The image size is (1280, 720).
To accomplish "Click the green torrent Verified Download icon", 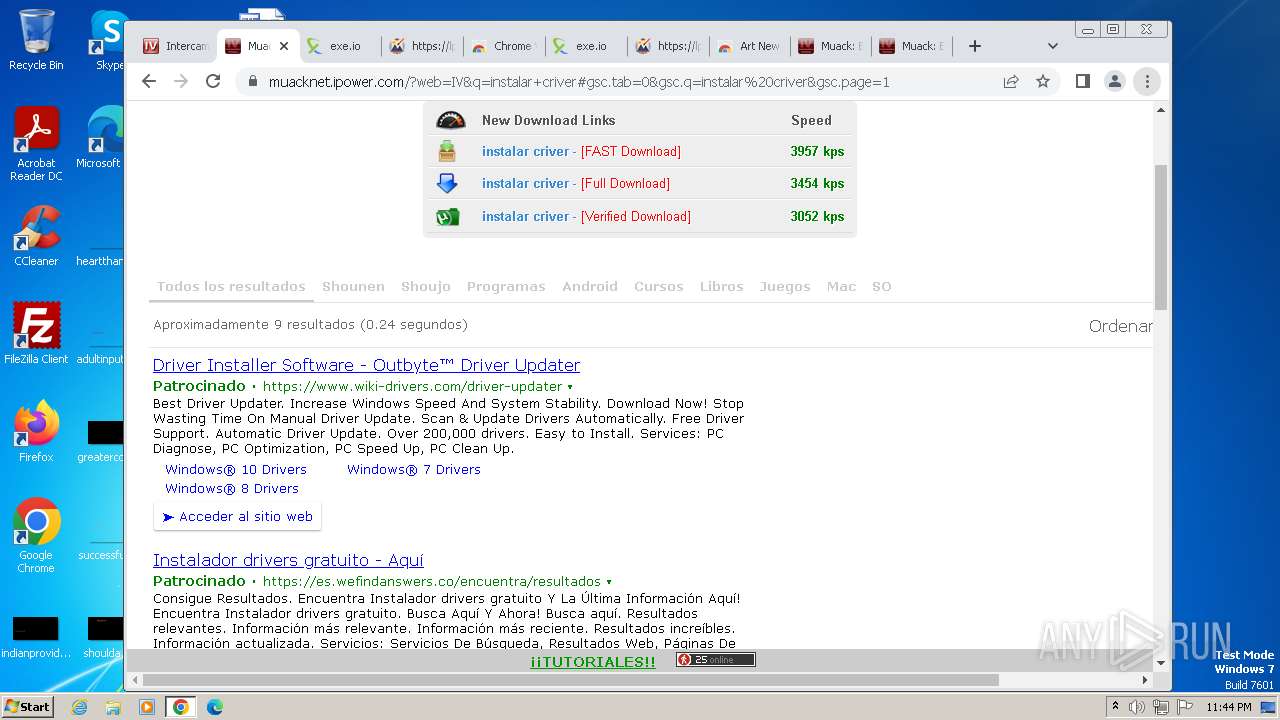I will 447,216.
